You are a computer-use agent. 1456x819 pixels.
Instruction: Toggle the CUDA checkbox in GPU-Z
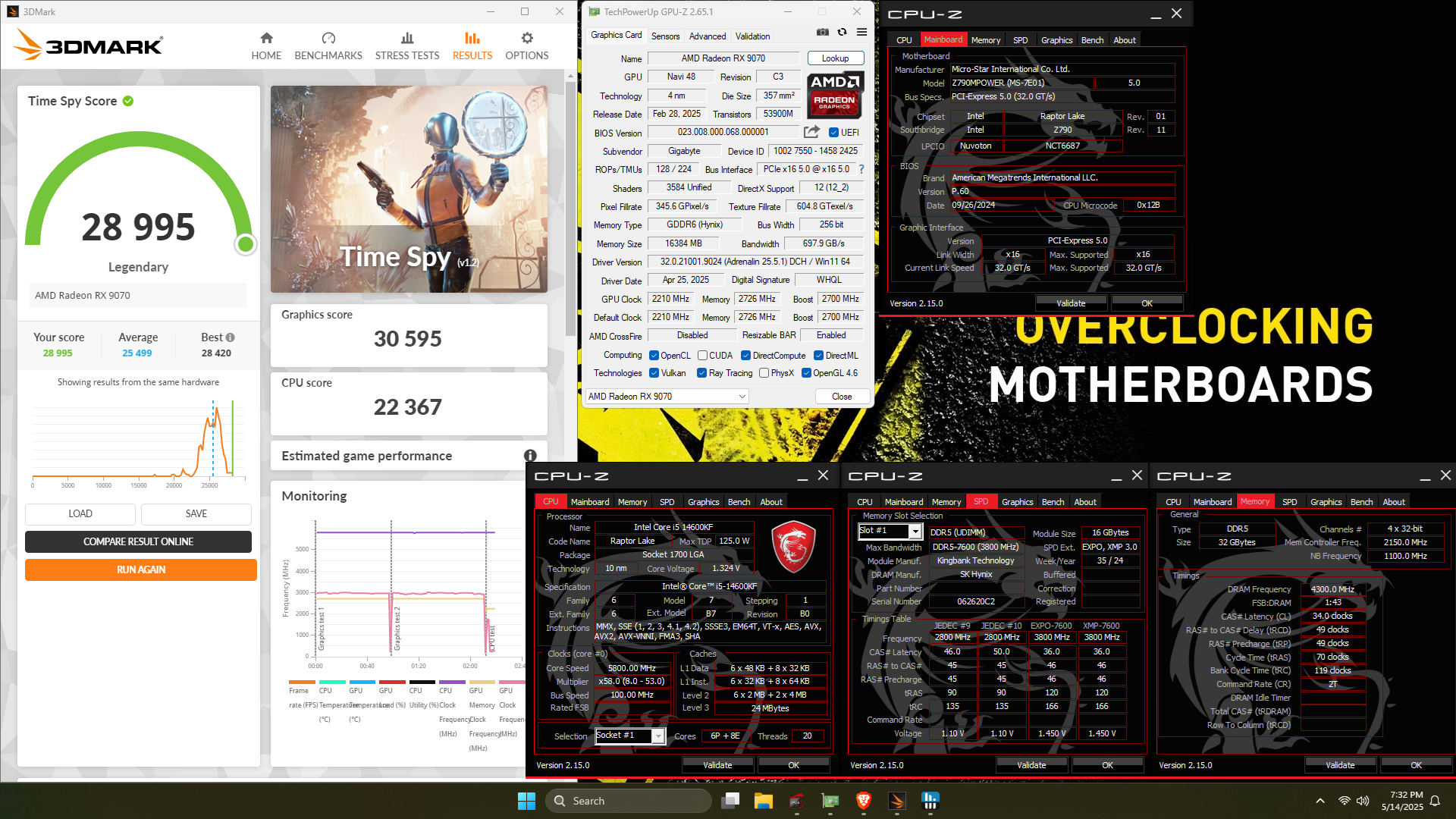click(702, 356)
